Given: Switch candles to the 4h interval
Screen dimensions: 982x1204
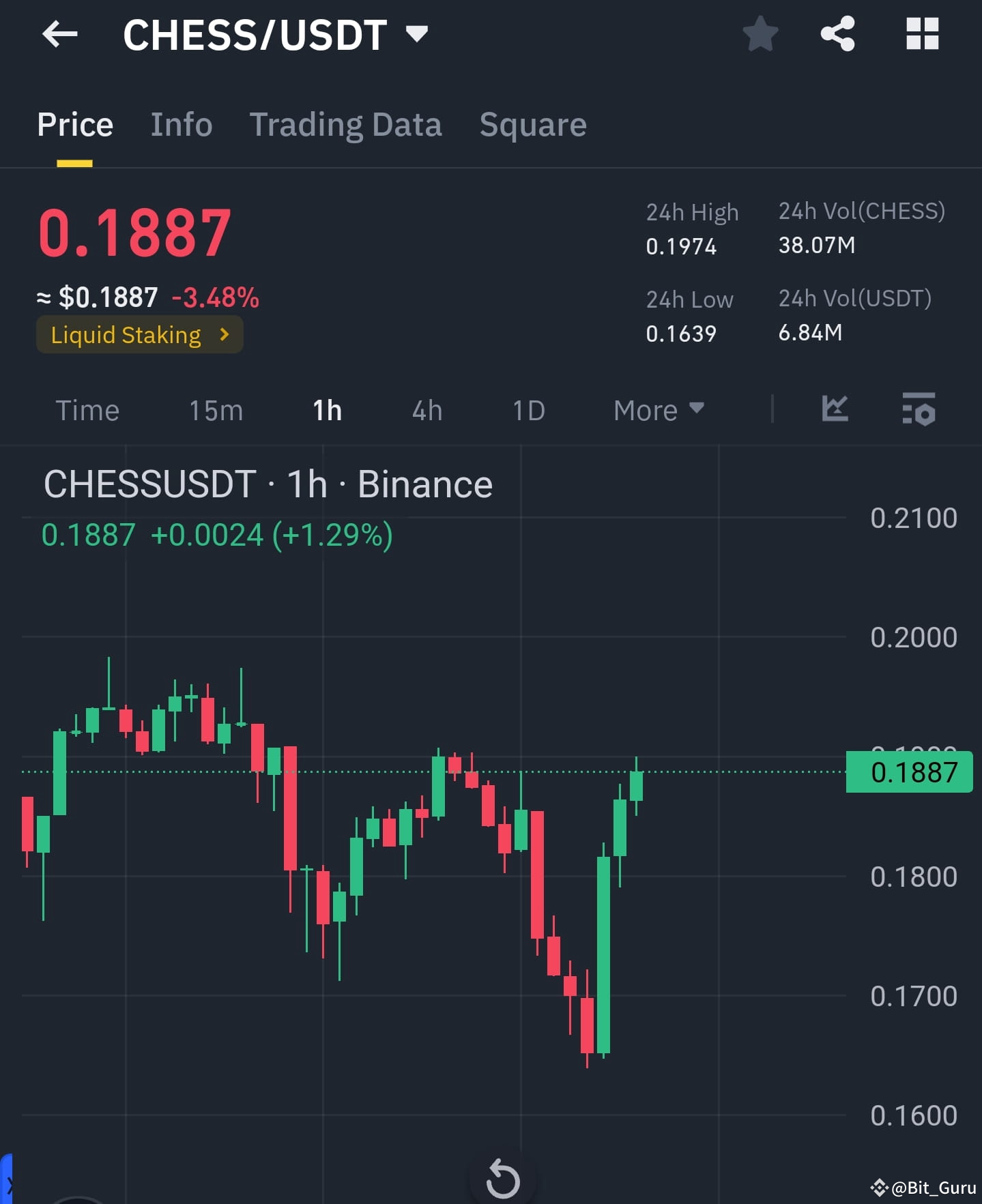Looking at the screenshot, I should (426, 409).
